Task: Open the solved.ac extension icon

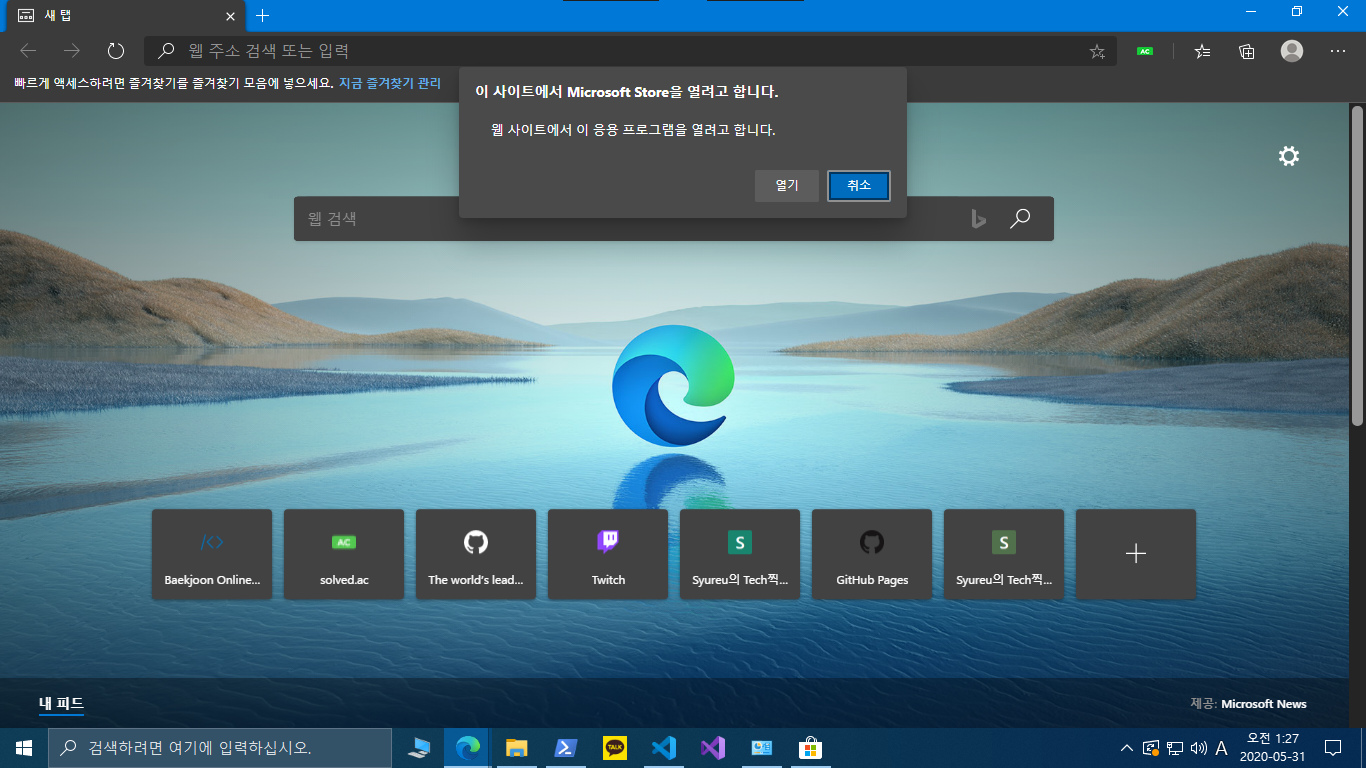Action: coord(1145,51)
